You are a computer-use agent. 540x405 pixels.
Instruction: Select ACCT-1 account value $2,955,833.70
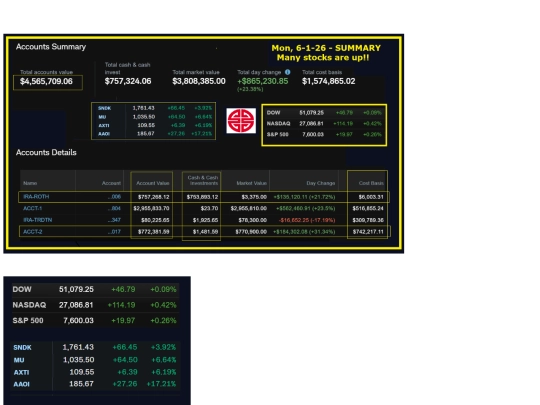[x=151, y=208]
